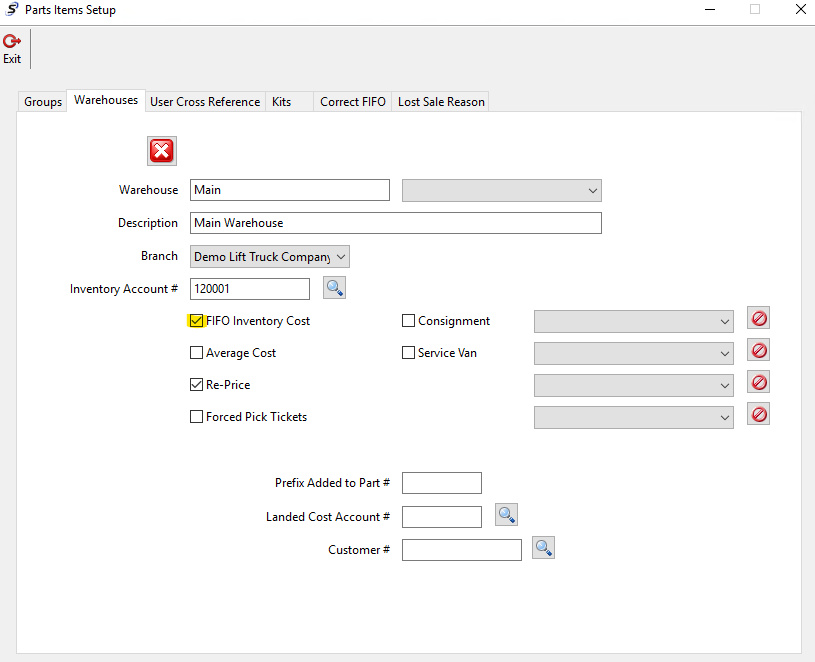The width and height of the screenshot is (815, 662).
Task: Click the Warehouse name field
Action: 290,190
